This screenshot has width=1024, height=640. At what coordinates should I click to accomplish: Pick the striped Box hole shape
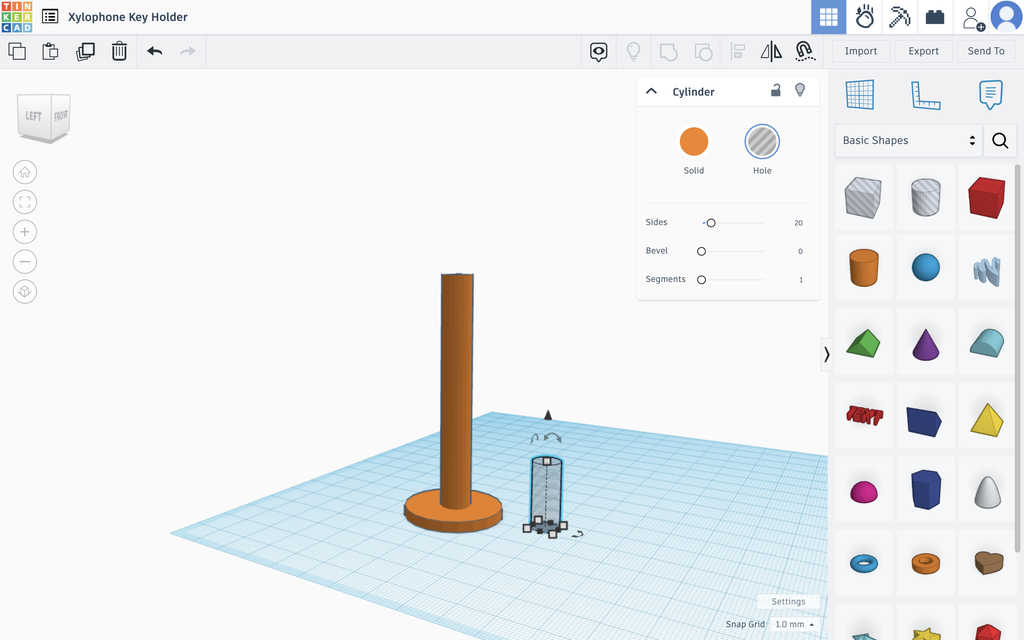point(863,197)
